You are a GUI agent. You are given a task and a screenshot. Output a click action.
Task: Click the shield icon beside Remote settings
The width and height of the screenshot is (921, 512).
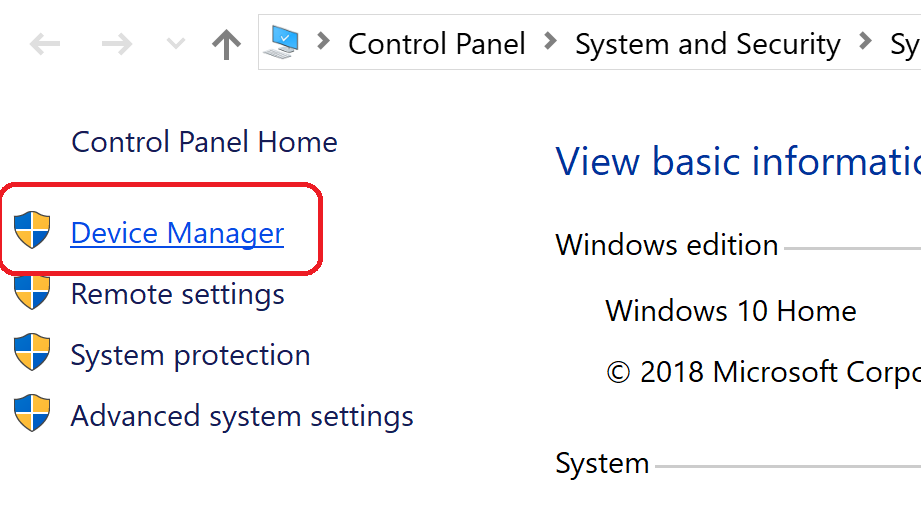click(x=32, y=292)
